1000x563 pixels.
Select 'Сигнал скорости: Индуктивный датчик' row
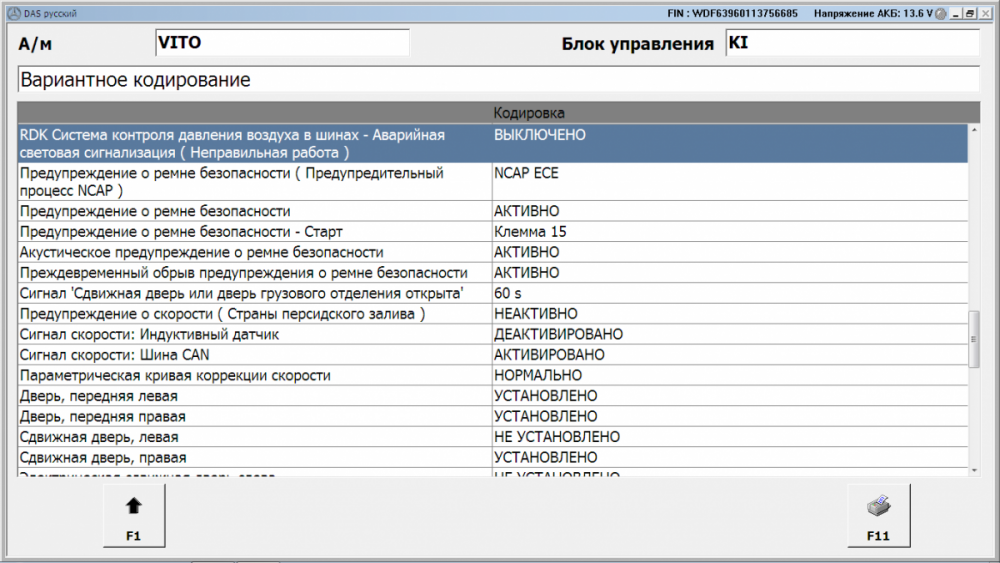click(493, 334)
